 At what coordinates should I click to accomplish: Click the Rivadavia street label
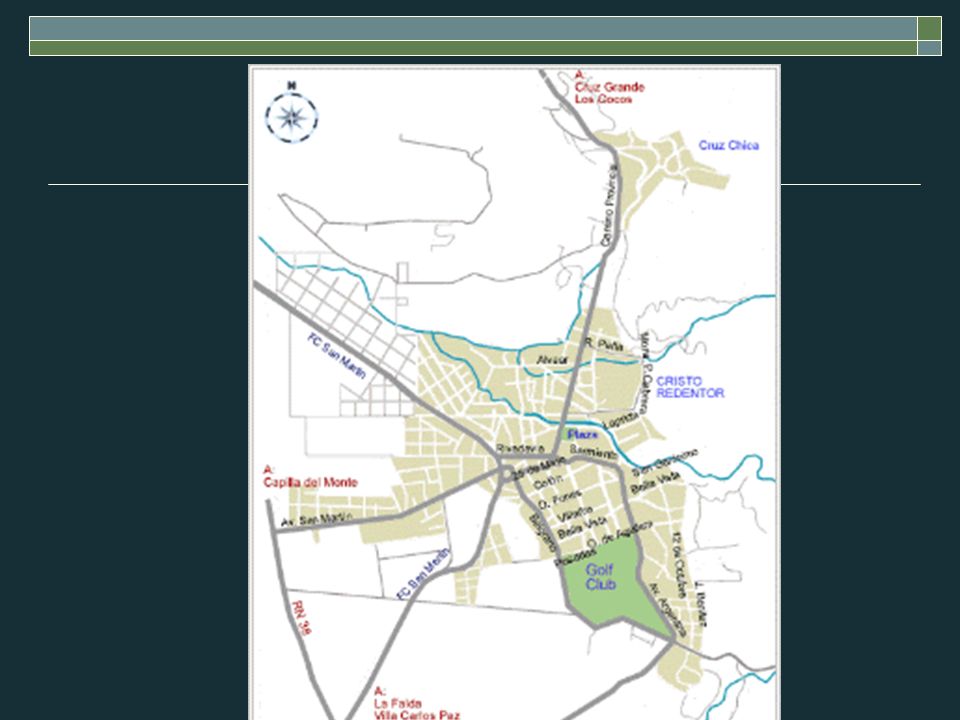[520, 449]
